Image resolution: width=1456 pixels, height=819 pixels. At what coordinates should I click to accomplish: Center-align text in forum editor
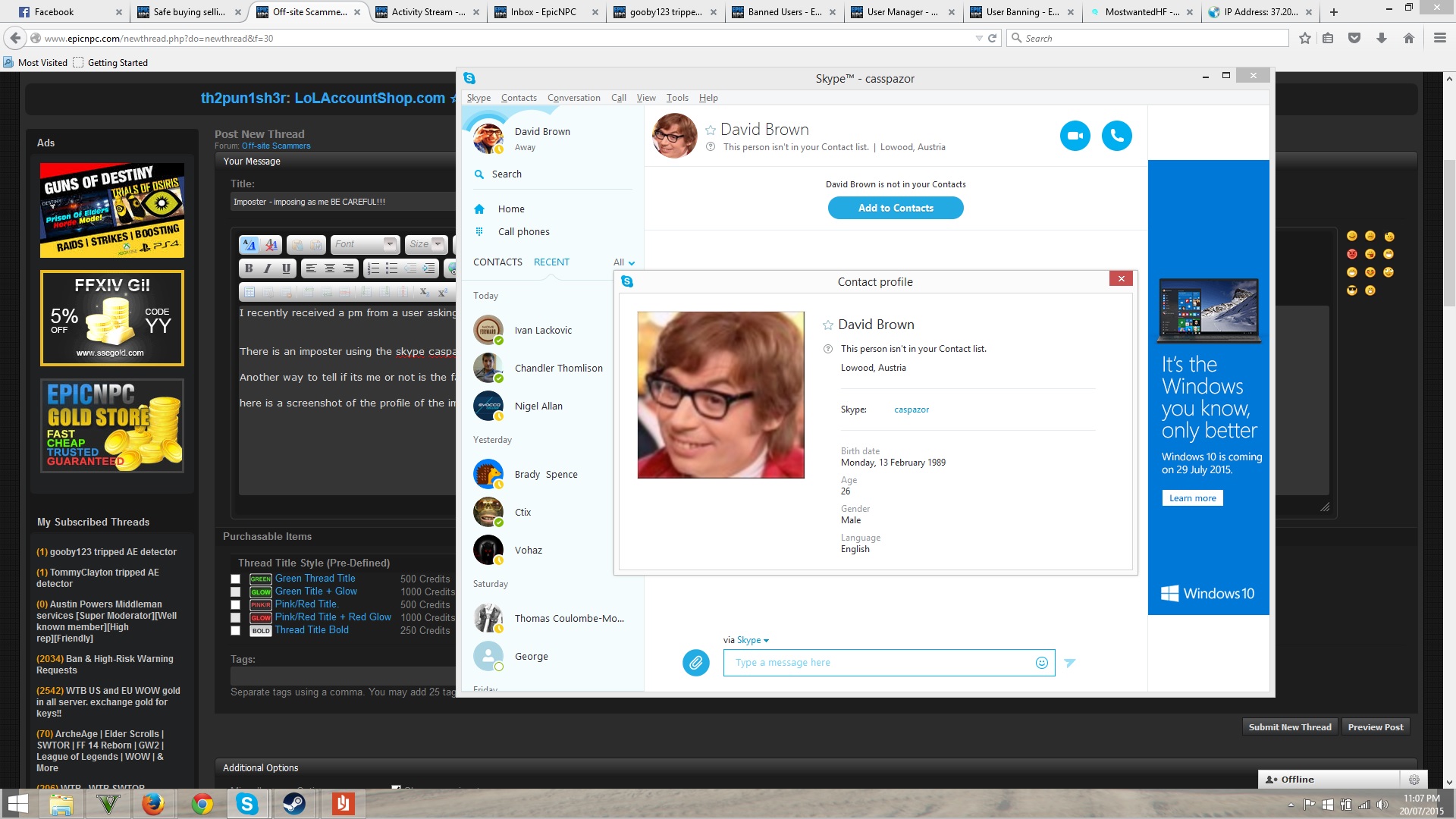330,268
